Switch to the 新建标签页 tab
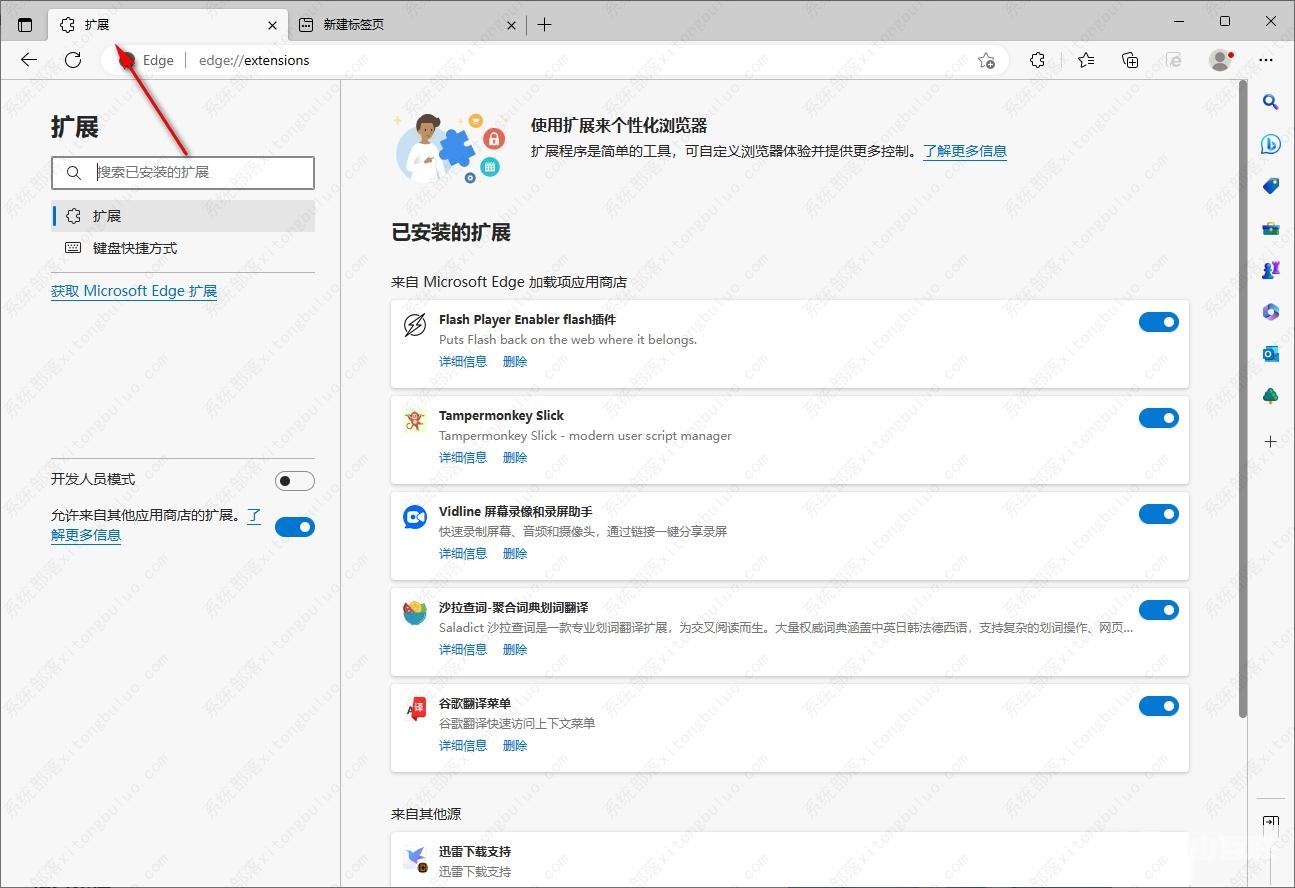Image resolution: width=1295 pixels, height=888 pixels. click(408, 24)
